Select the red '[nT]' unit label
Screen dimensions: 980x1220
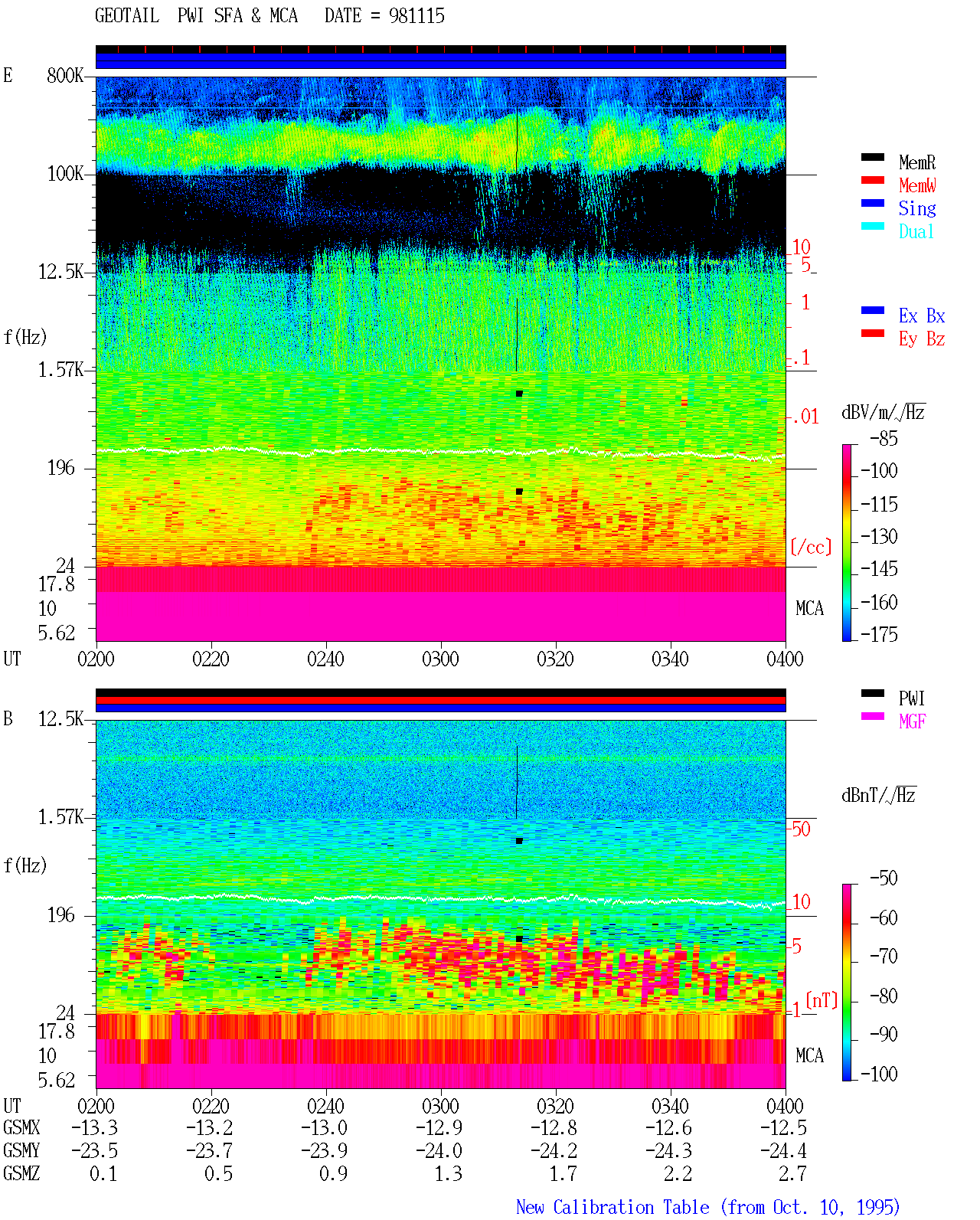point(822,1000)
